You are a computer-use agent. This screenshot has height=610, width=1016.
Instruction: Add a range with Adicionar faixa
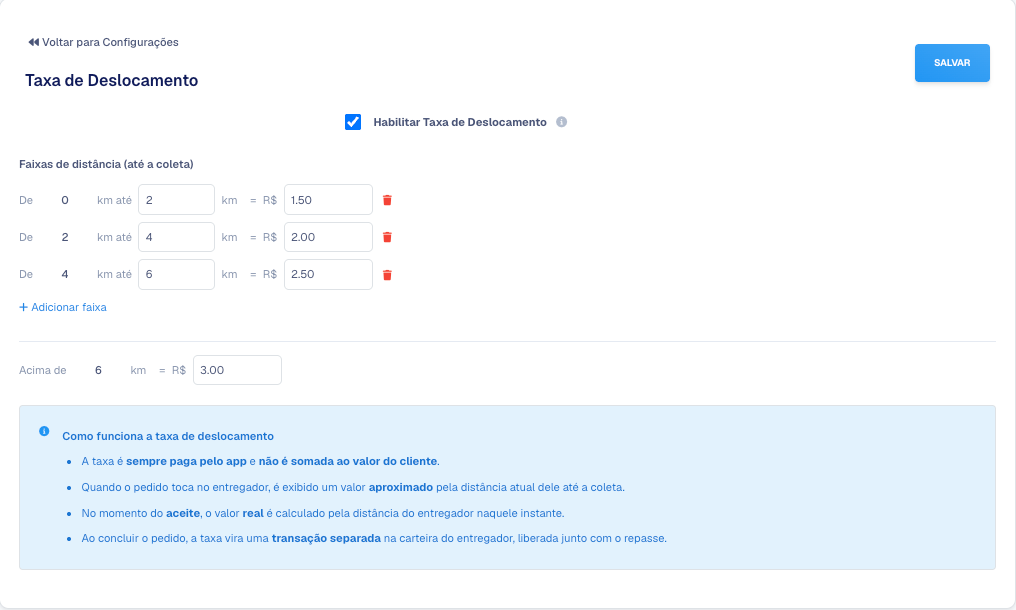(63, 307)
